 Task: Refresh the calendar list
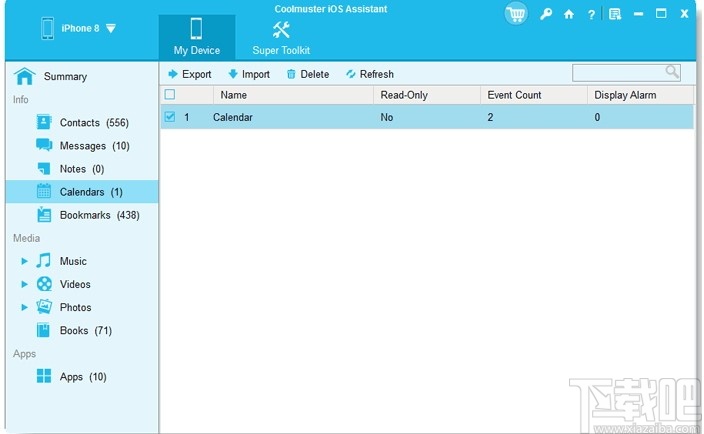point(370,74)
